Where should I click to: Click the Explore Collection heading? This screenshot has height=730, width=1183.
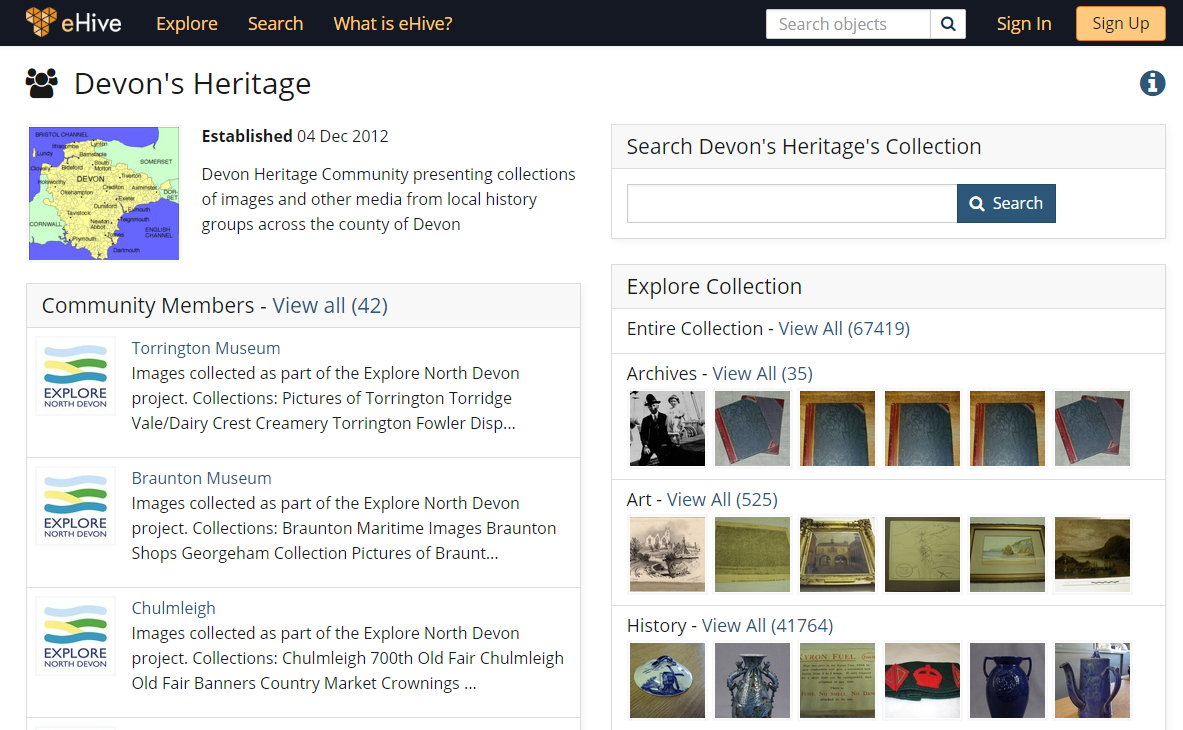click(x=714, y=287)
